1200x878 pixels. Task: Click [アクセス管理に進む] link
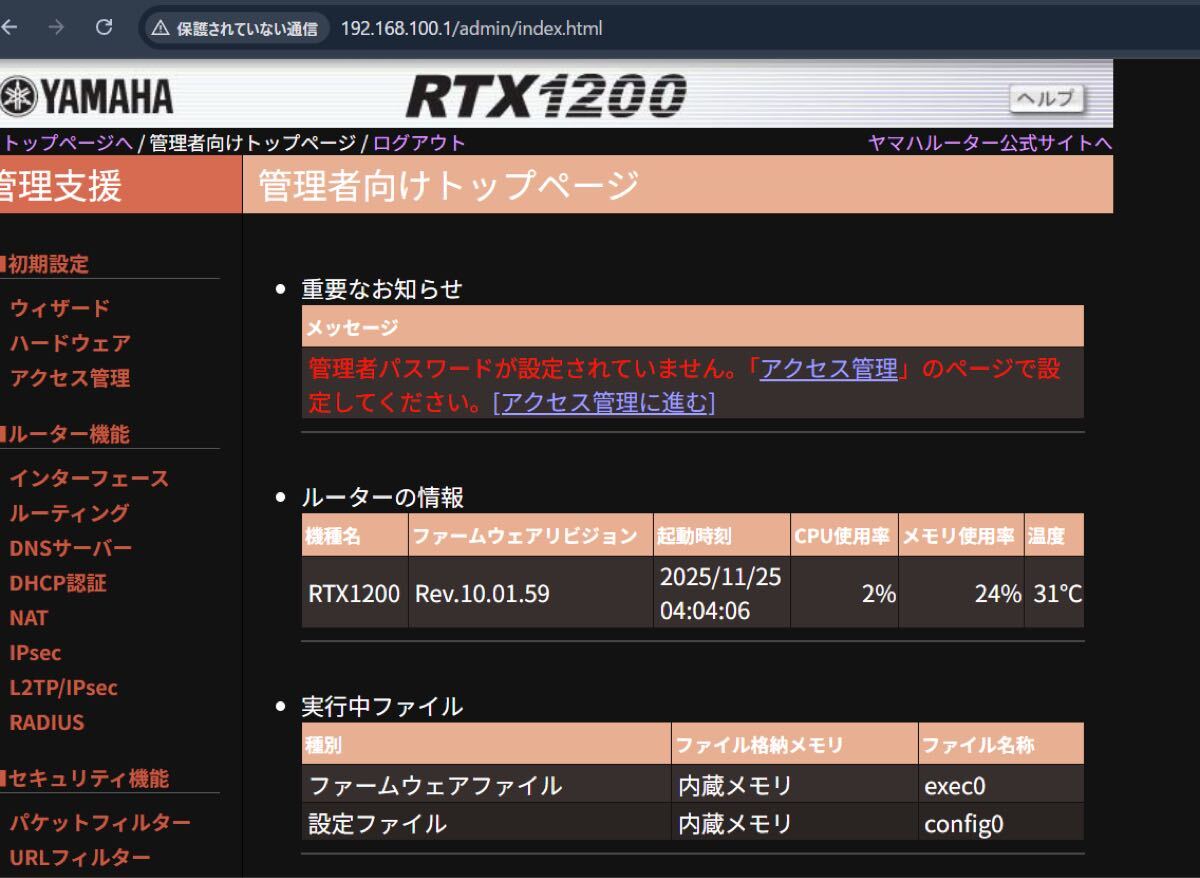[604, 403]
